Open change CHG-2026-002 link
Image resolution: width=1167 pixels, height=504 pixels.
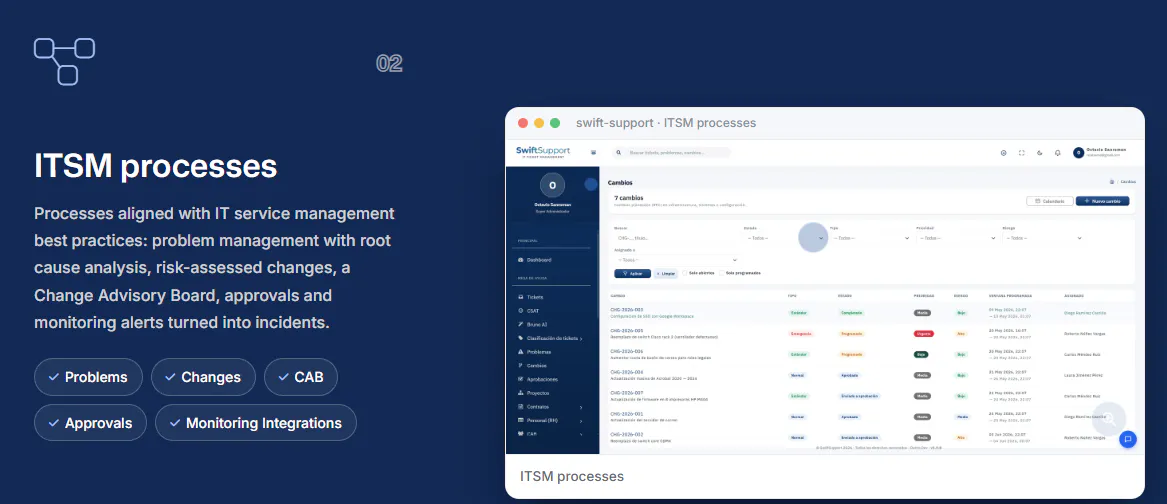point(627,434)
